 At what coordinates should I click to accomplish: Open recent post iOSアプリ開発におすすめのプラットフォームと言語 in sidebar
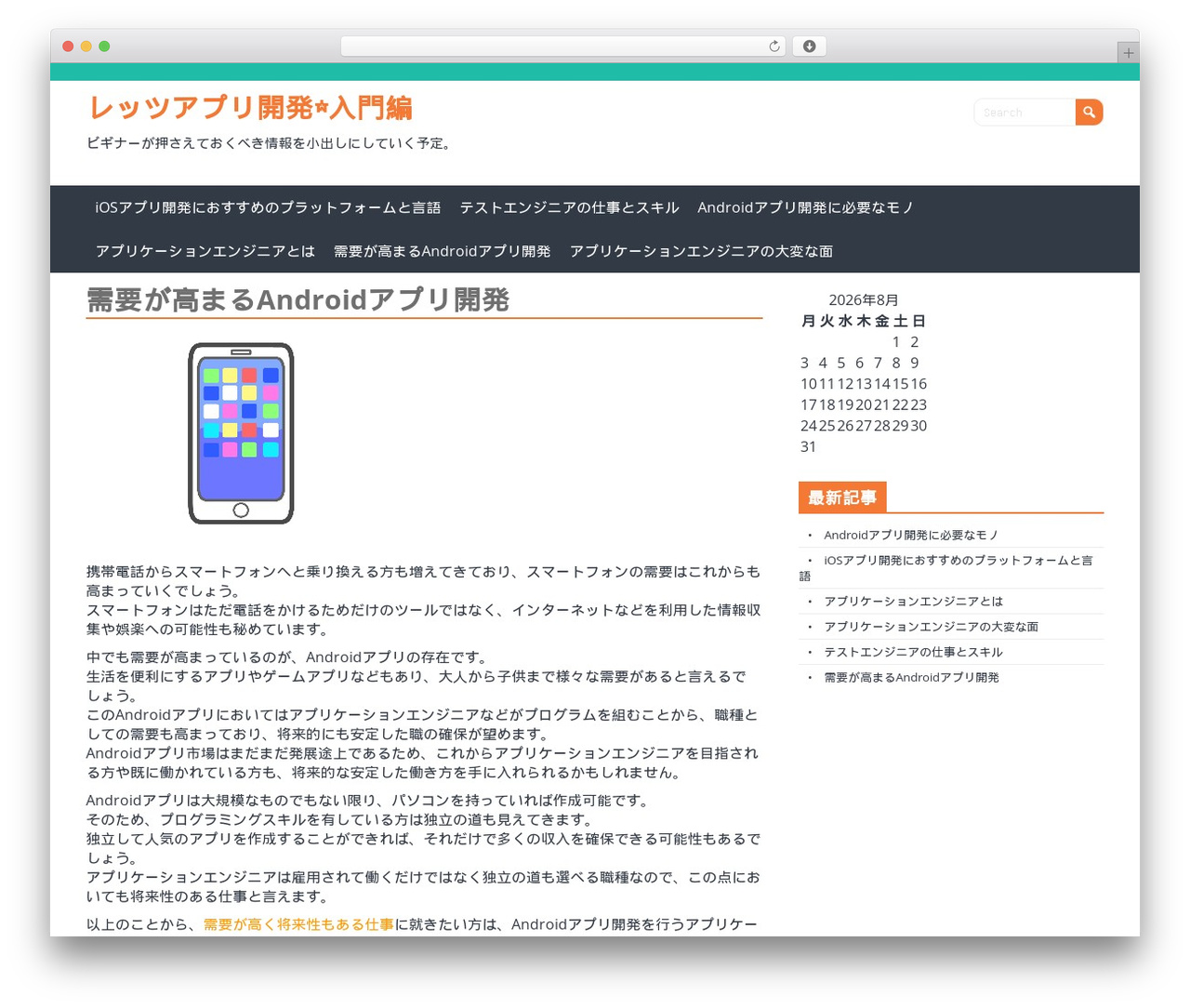[946, 567]
